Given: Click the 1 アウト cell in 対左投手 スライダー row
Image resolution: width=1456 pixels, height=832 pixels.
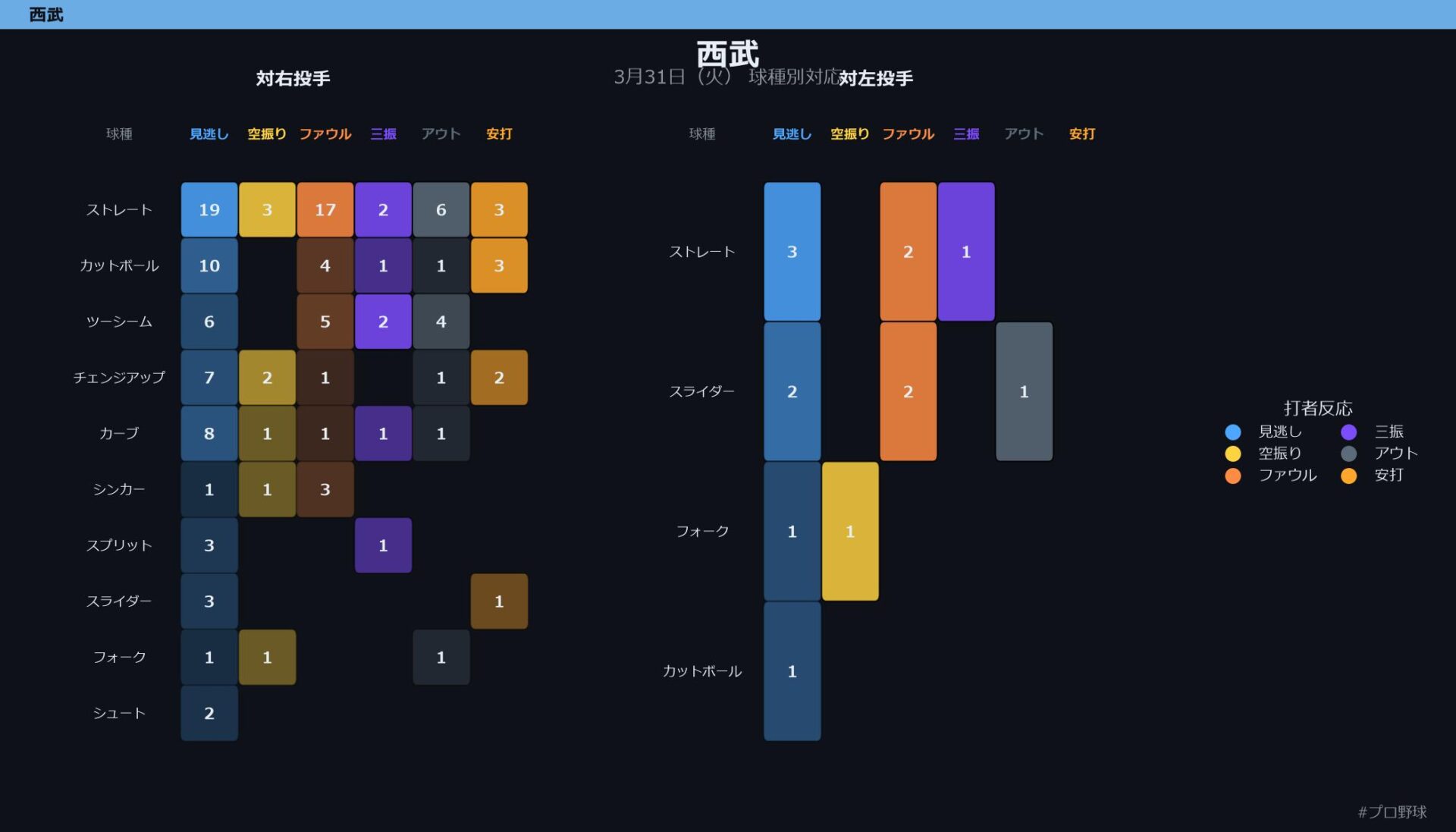Looking at the screenshot, I should point(1025,391).
